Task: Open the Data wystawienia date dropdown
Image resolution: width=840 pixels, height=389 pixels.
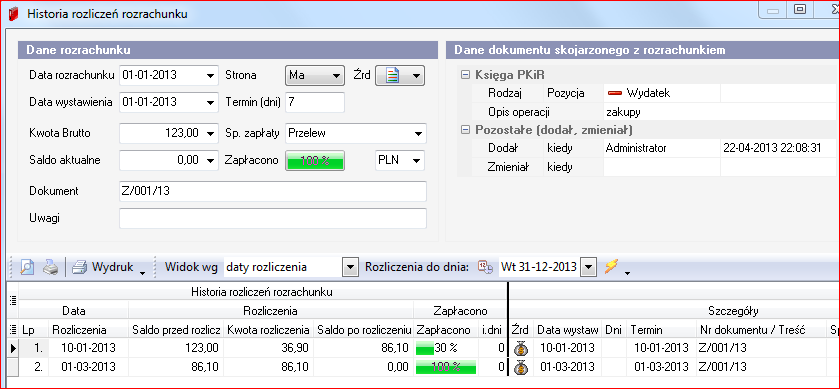Action: coord(211,102)
